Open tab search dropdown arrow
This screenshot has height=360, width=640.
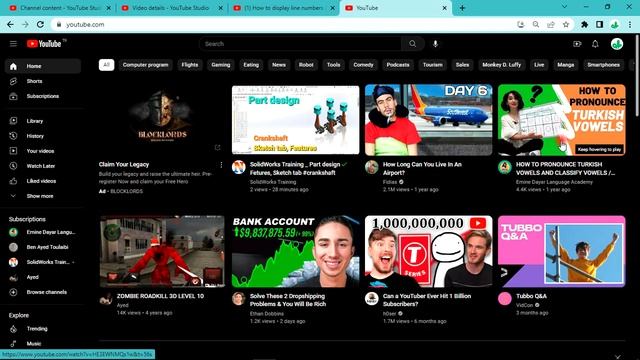(564, 7)
